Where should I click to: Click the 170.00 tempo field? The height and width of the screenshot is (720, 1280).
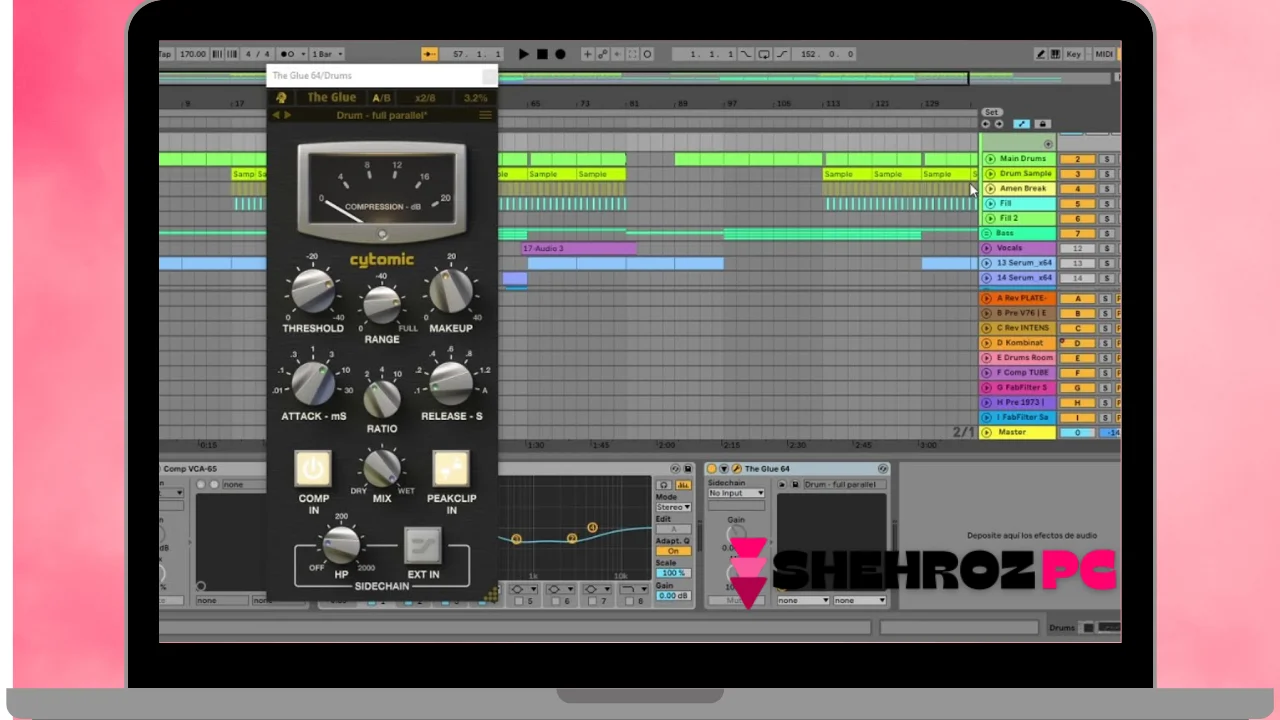[193, 54]
